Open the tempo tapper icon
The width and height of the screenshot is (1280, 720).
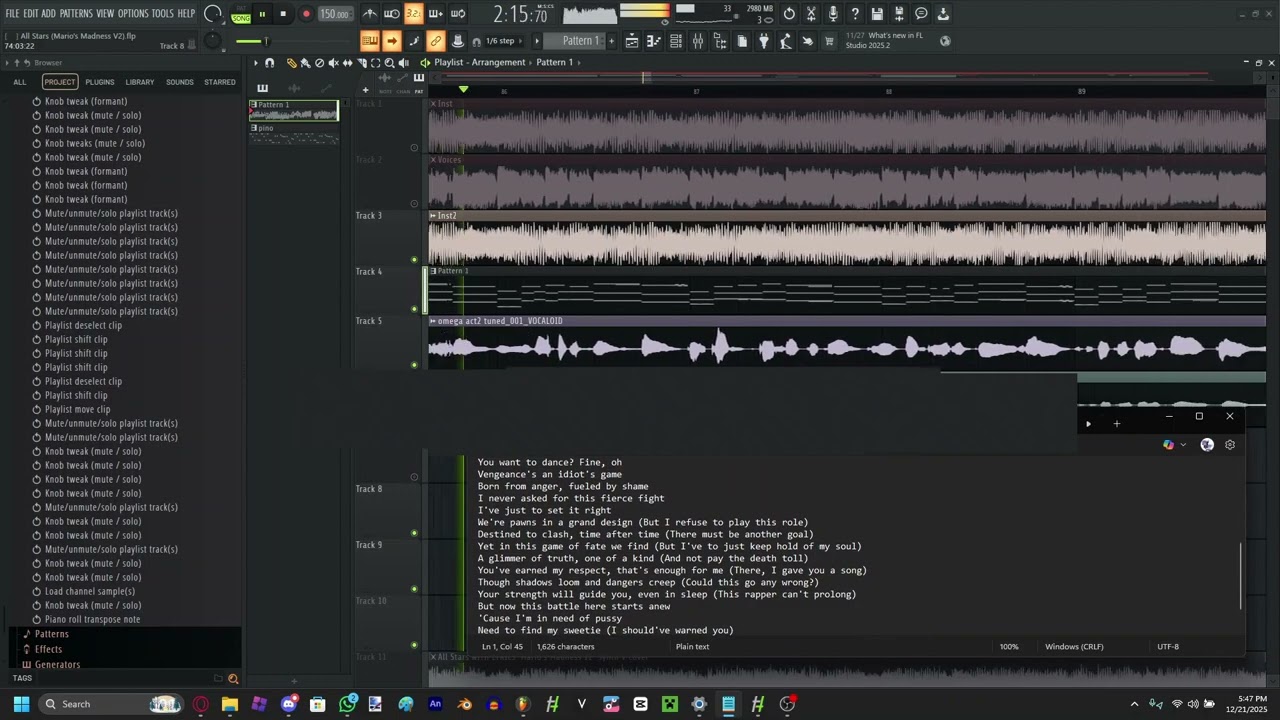click(786, 41)
